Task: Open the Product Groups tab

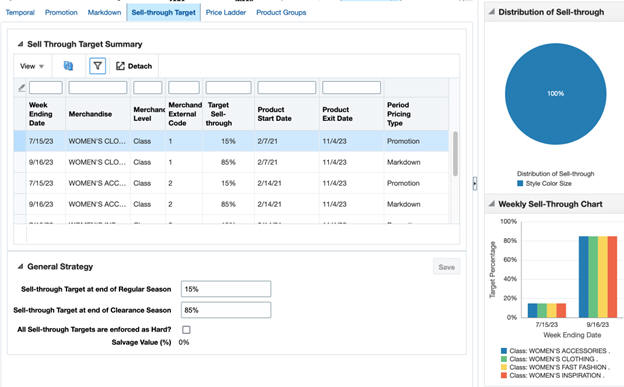Action: [281, 12]
